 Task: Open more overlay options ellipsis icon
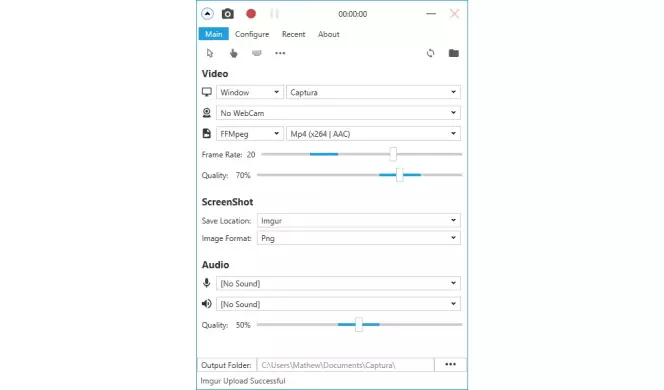tap(280, 53)
